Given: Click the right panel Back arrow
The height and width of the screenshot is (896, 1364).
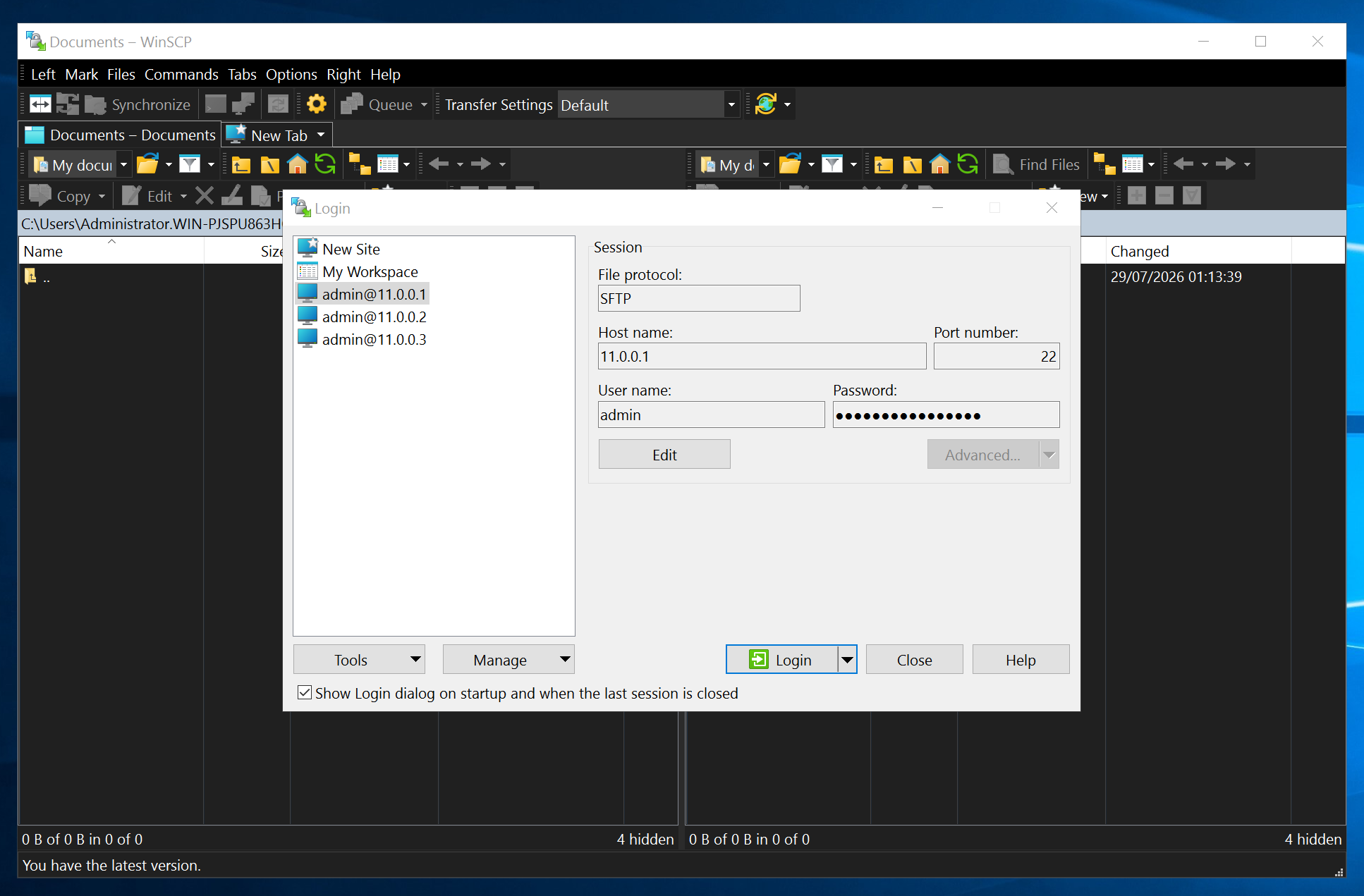Looking at the screenshot, I should pos(1183,164).
